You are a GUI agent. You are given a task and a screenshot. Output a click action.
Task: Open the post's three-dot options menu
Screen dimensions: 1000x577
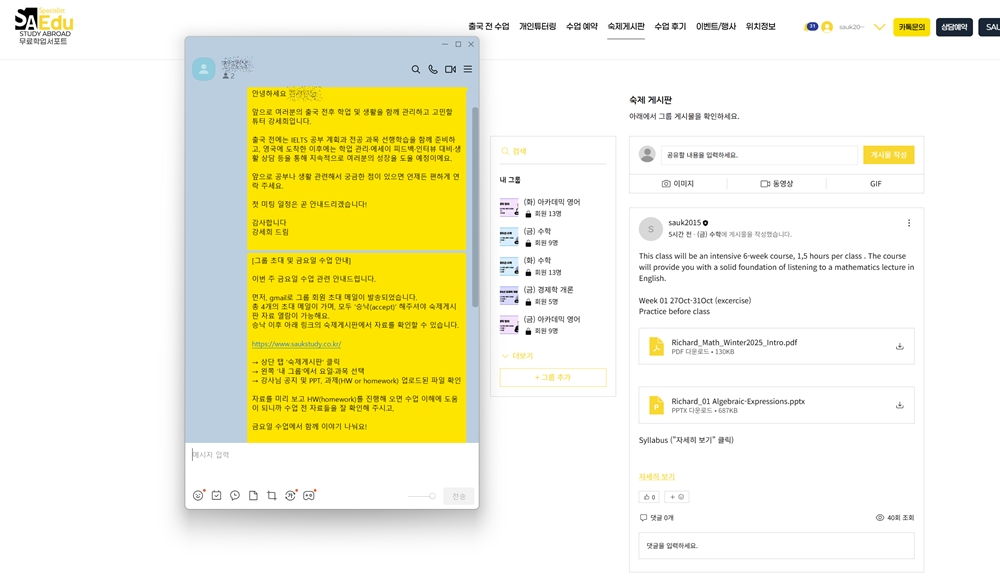point(908,223)
